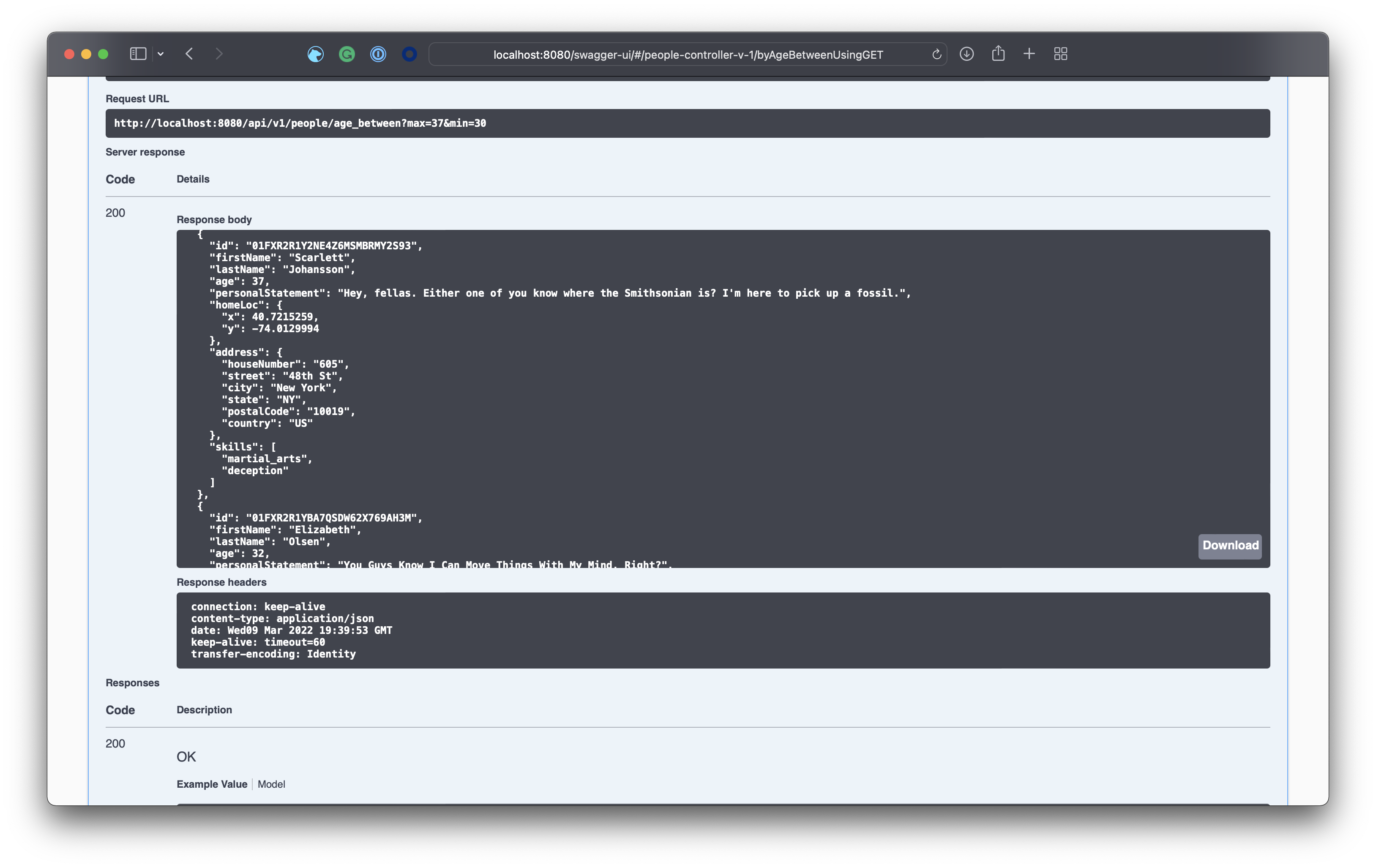Click the Grammarly extension icon

tap(347, 54)
